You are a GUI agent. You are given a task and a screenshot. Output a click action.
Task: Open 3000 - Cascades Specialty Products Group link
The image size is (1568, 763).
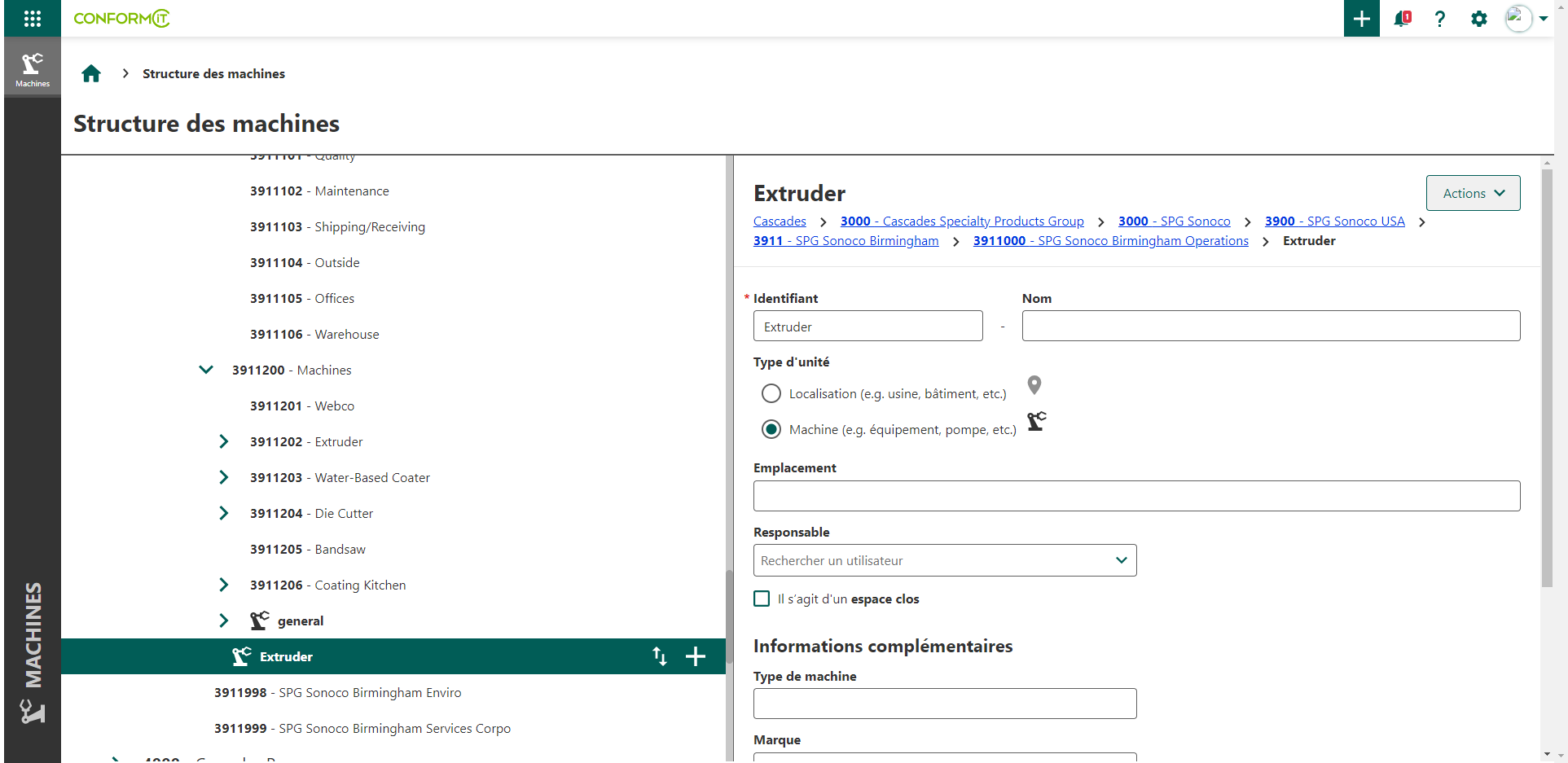(962, 221)
